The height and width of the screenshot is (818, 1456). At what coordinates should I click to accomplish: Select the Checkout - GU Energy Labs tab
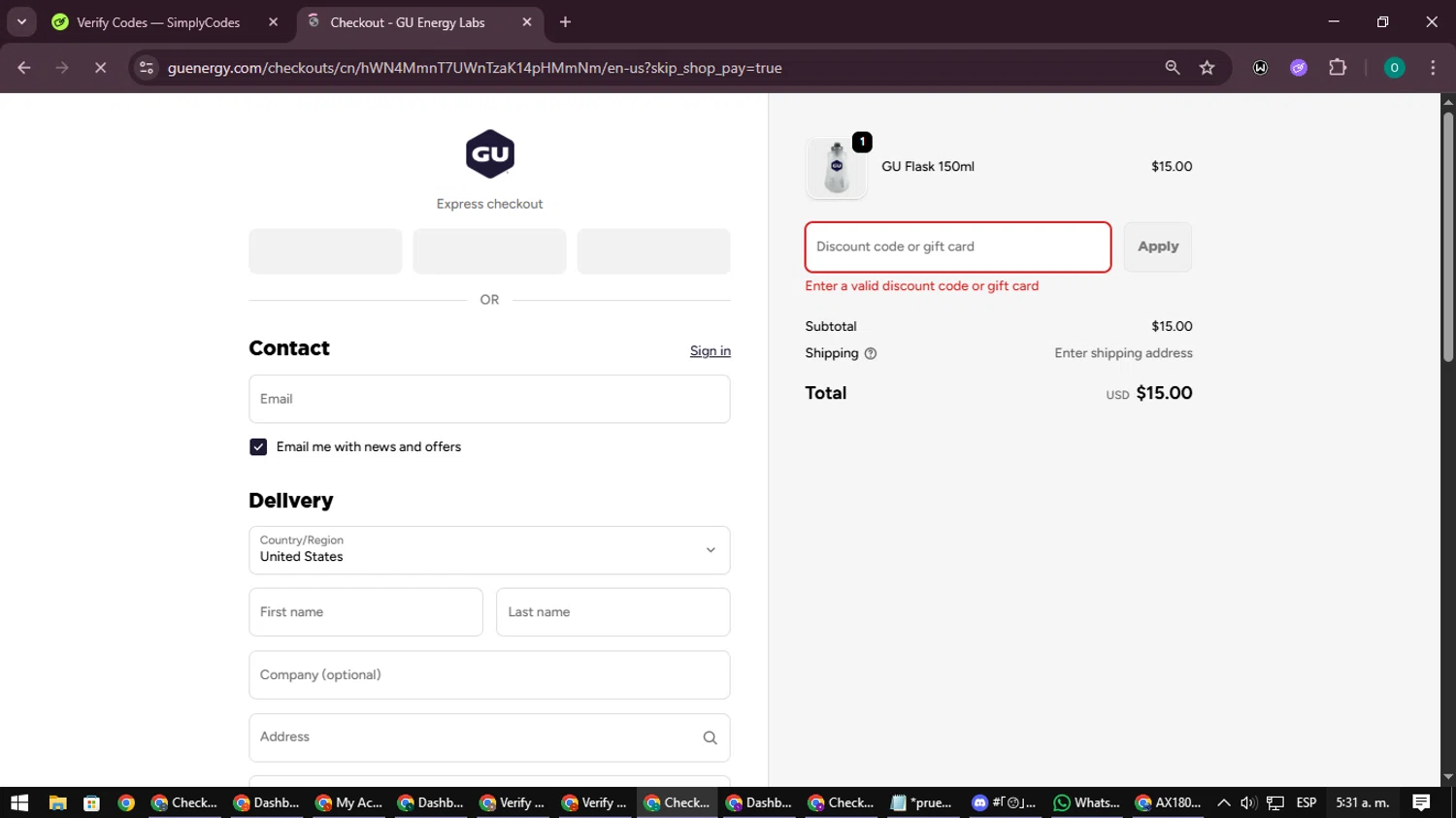(x=408, y=22)
